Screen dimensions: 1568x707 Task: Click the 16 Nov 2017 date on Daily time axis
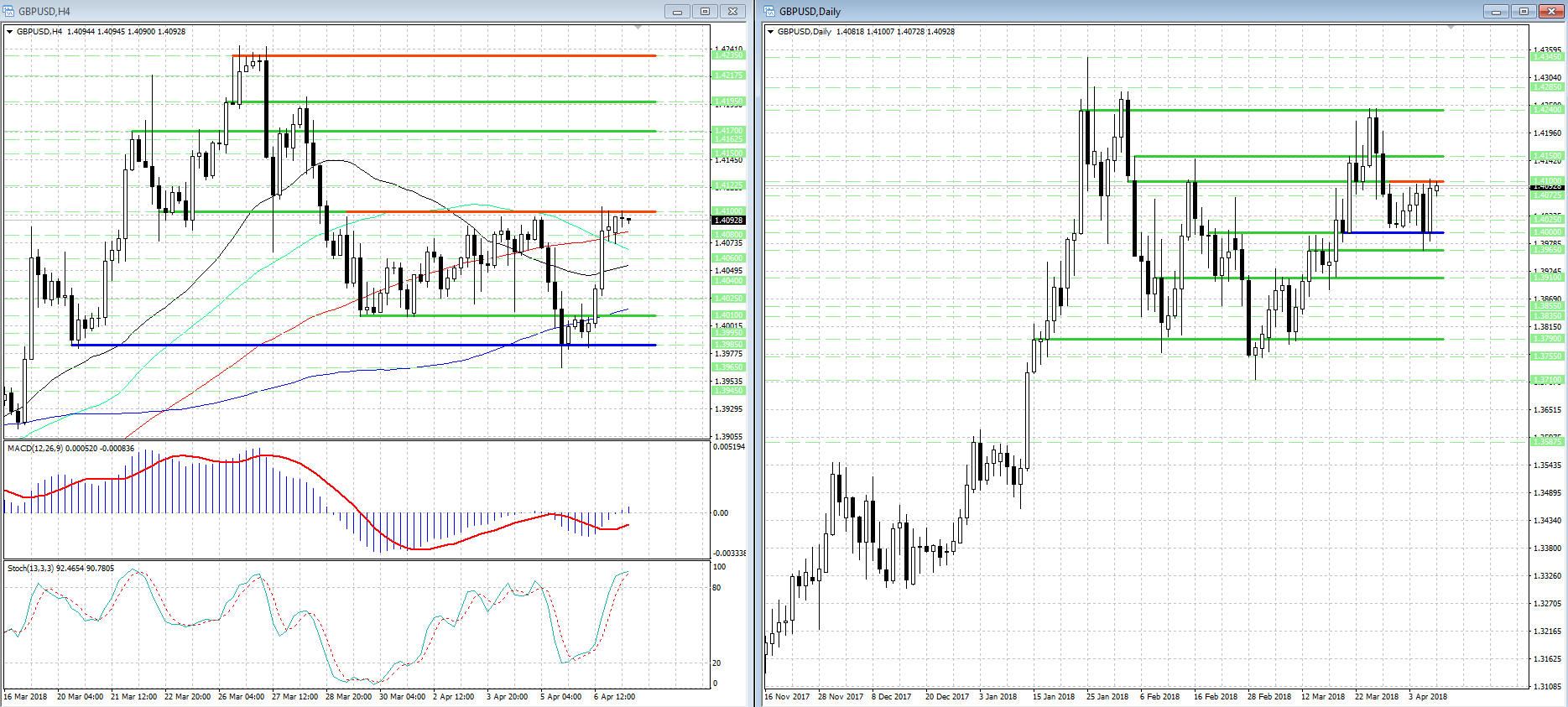pyautogui.click(x=787, y=697)
